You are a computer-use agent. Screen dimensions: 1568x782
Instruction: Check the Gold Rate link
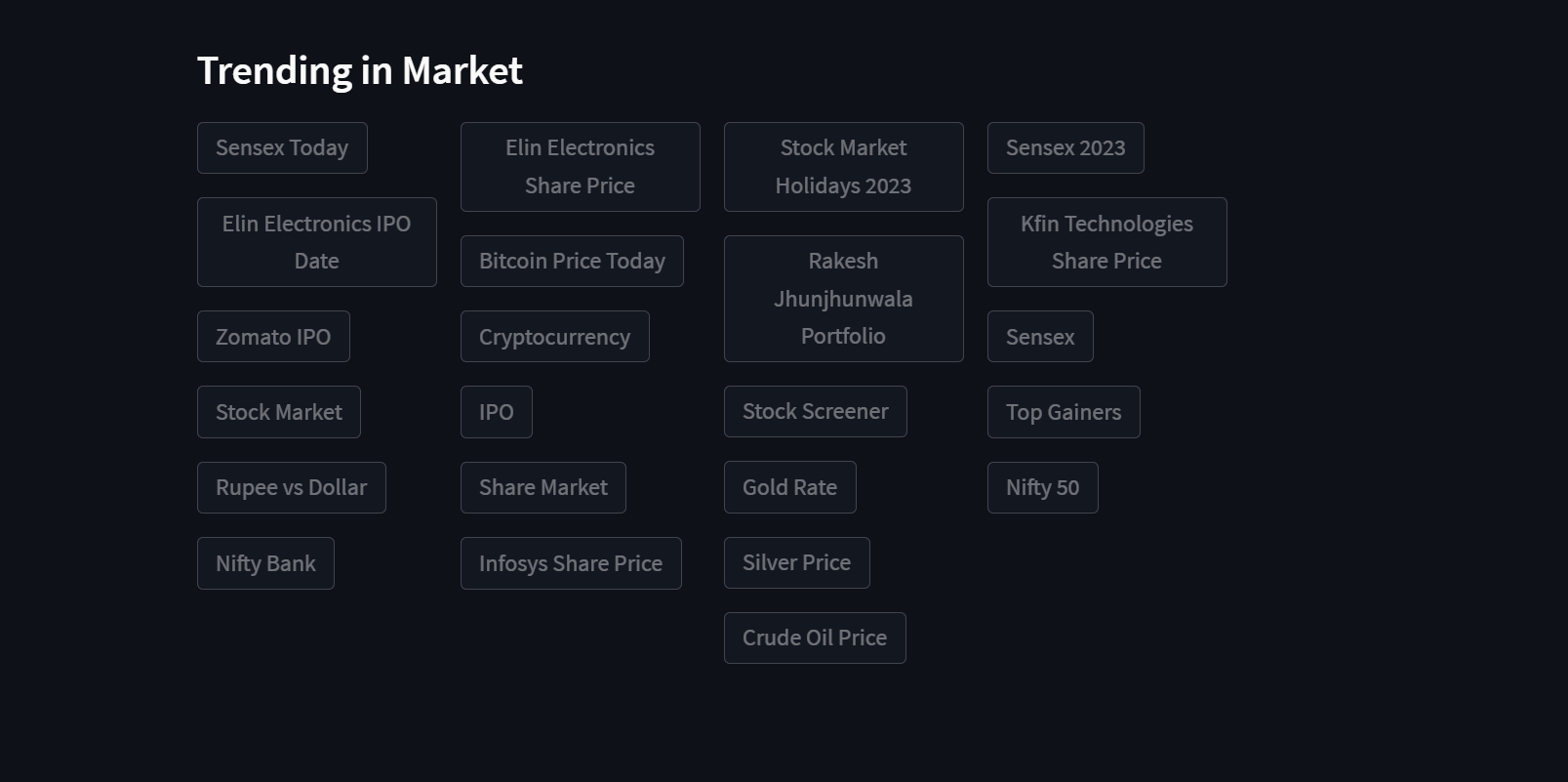point(789,487)
